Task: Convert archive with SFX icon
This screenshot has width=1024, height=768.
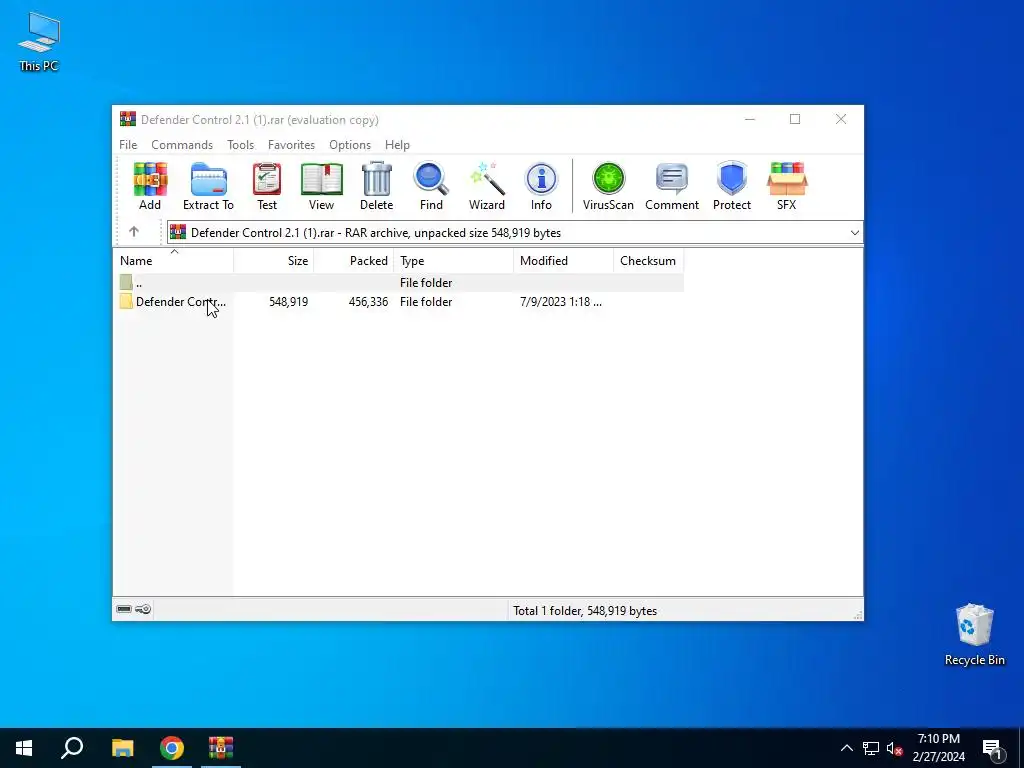Action: 786,186
